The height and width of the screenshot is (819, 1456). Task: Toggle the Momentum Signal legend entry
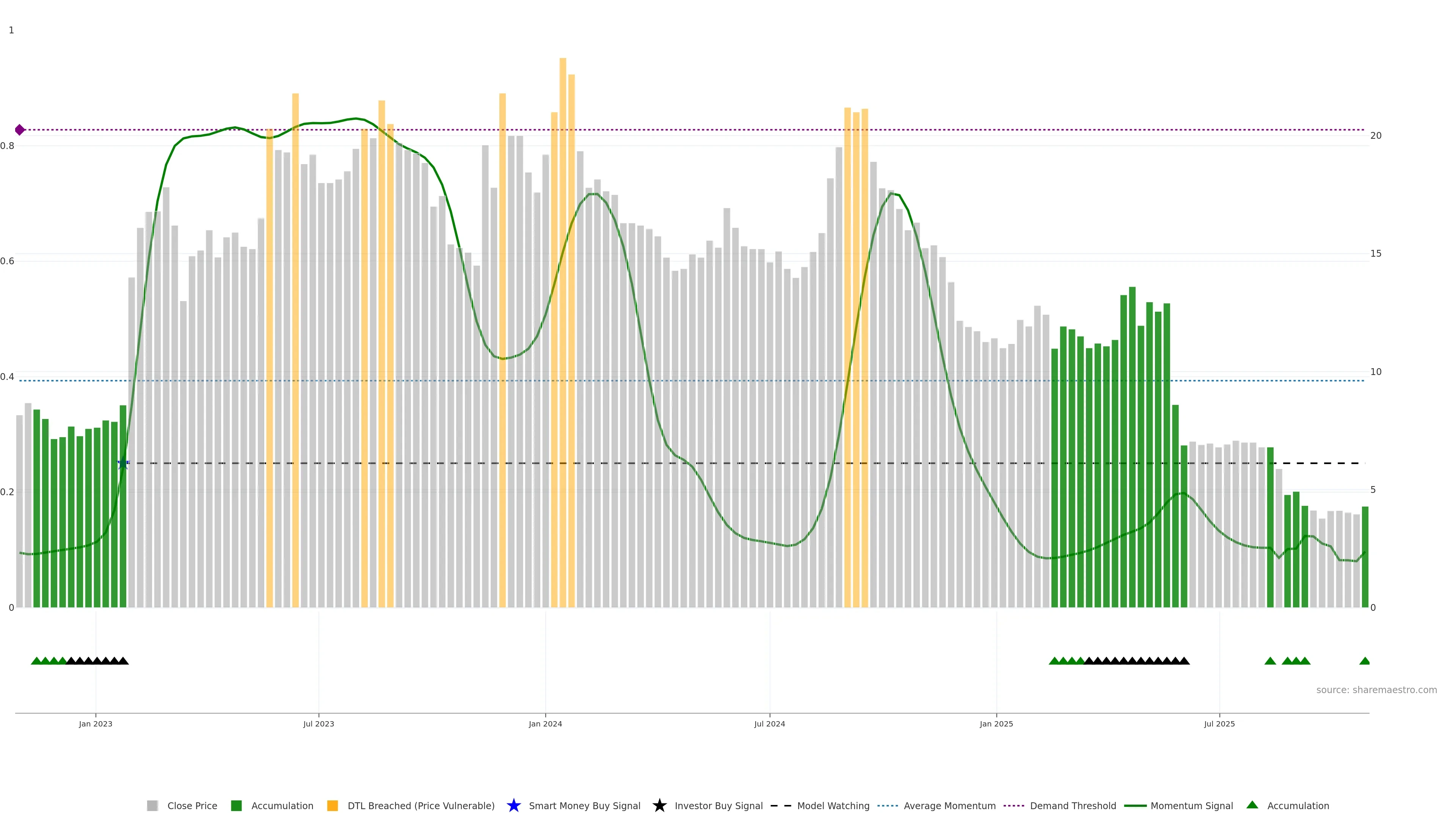(1191, 805)
